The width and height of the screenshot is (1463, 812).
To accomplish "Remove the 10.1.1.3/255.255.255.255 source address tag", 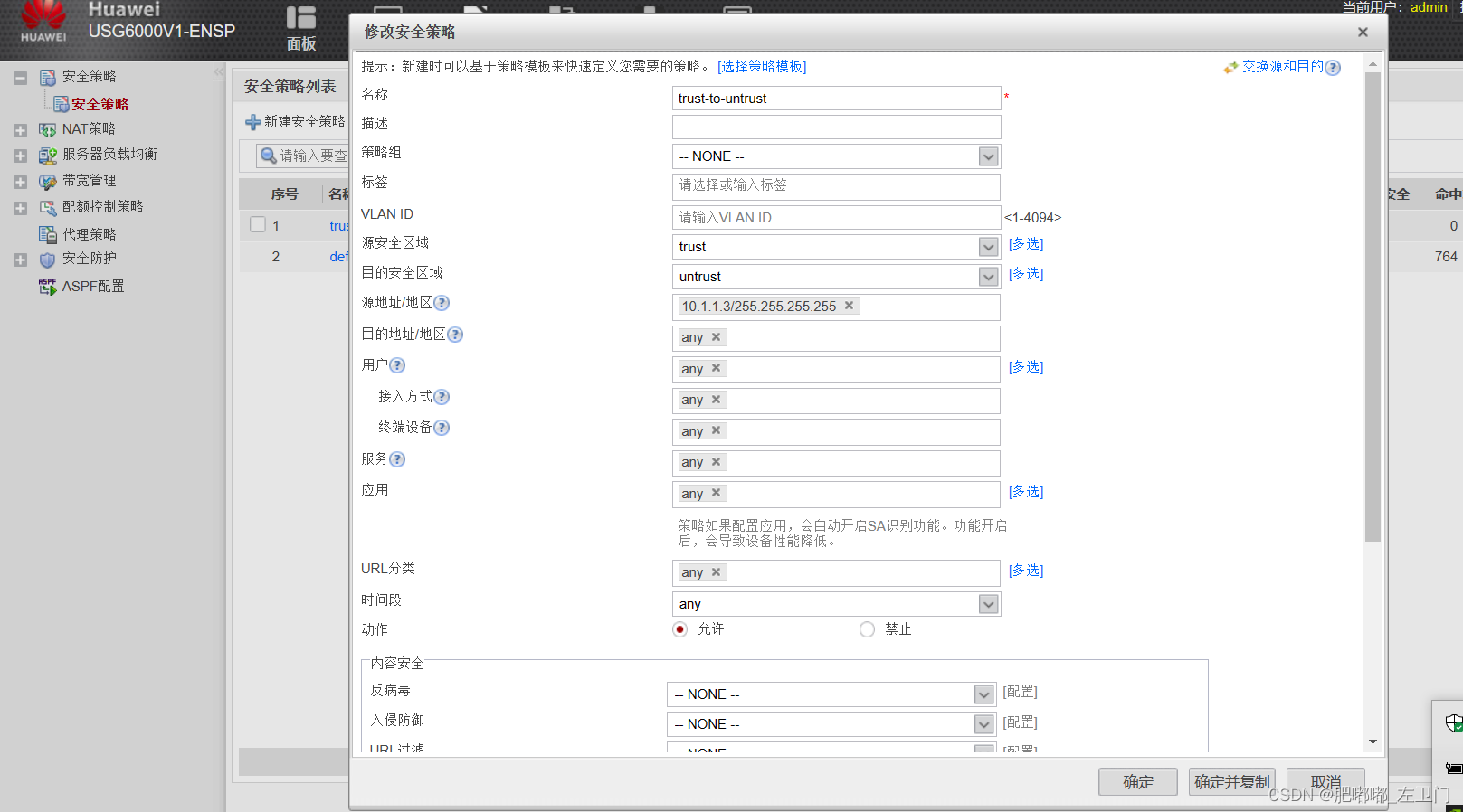I will coord(849,306).
